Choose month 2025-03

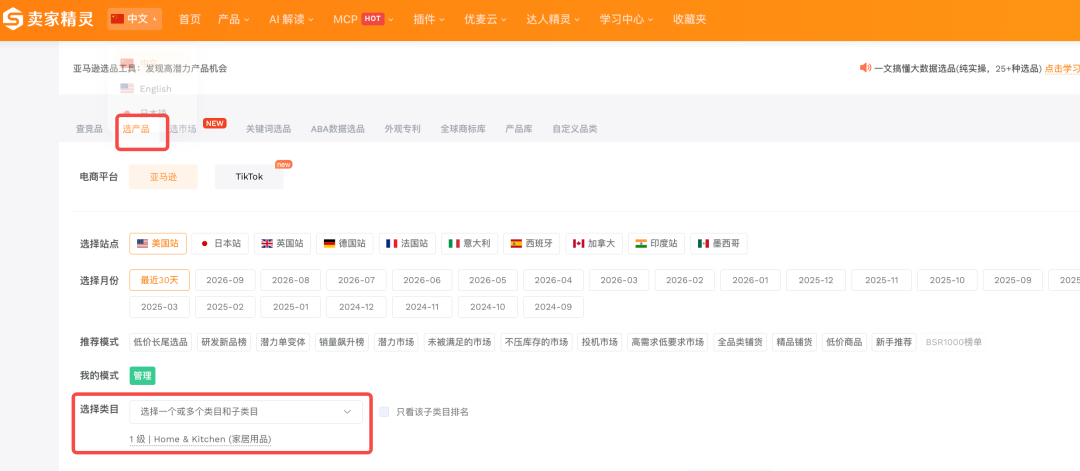coord(159,306)
